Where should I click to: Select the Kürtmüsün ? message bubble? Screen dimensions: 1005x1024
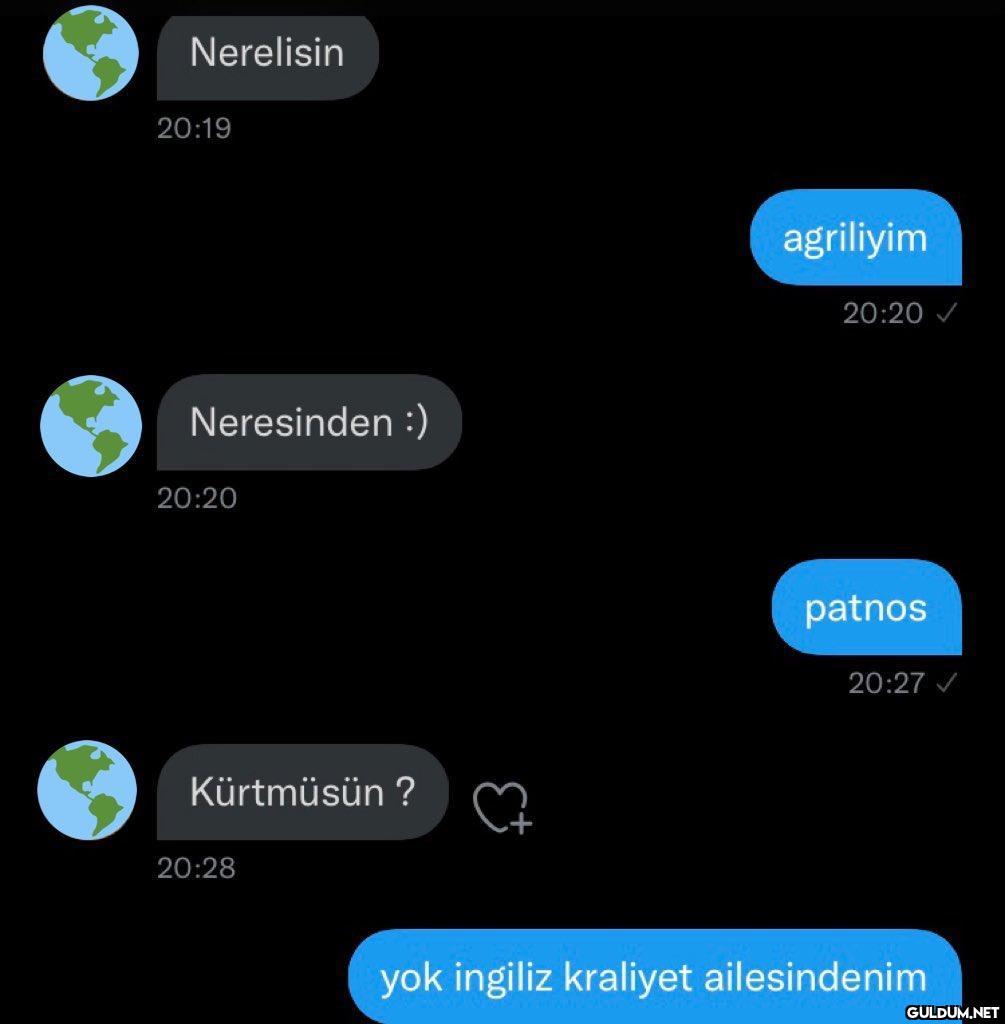pos(302,792)
